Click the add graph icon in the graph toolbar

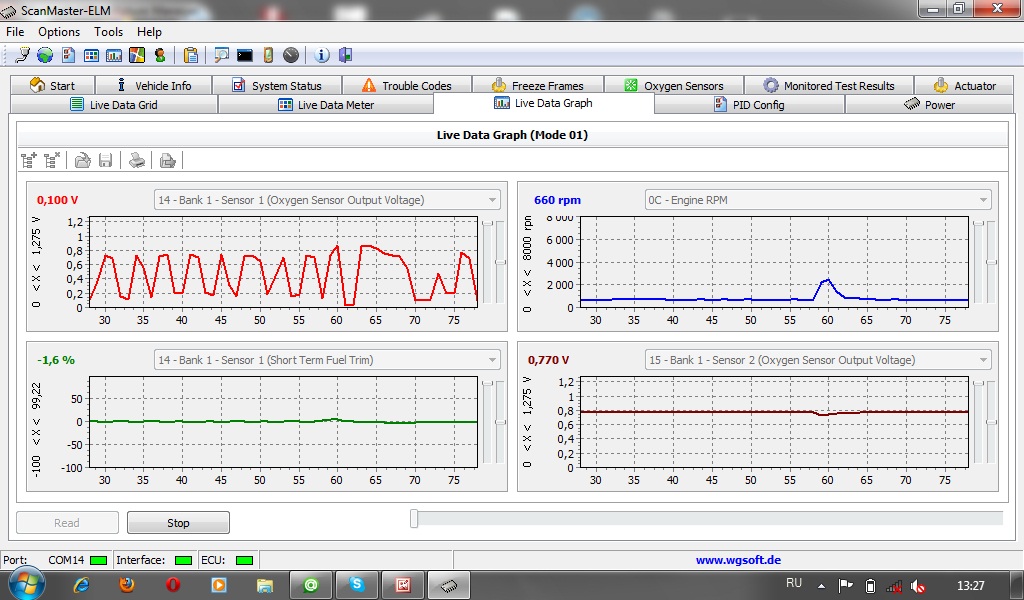29,160
